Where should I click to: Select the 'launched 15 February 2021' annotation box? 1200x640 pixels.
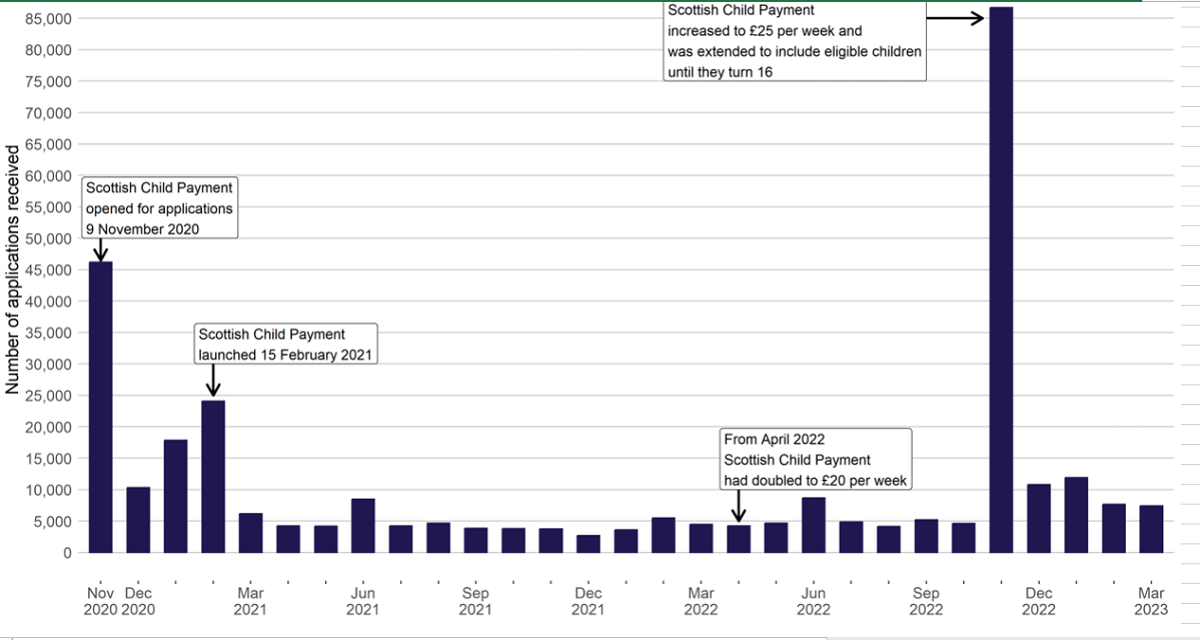pyautogui.click(x=286, y=344)
